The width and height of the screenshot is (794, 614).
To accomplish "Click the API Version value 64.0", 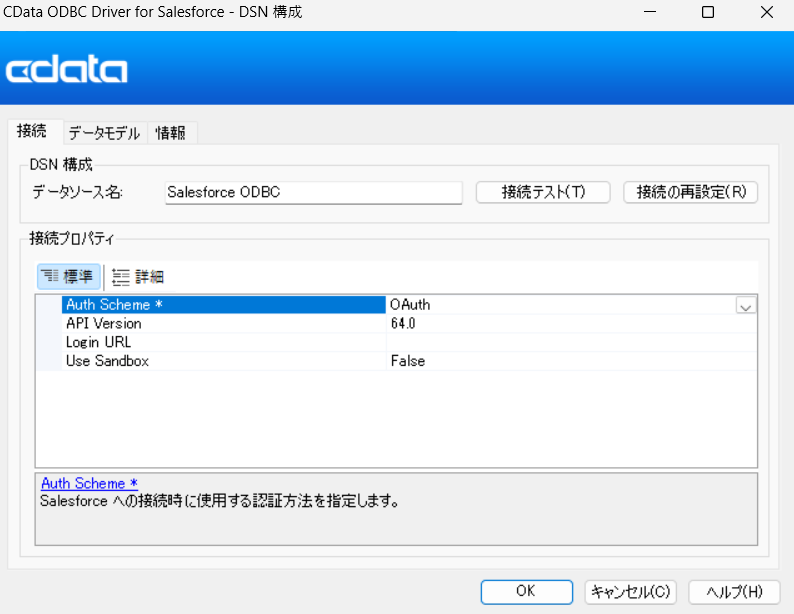I will (x=406, y=324).
